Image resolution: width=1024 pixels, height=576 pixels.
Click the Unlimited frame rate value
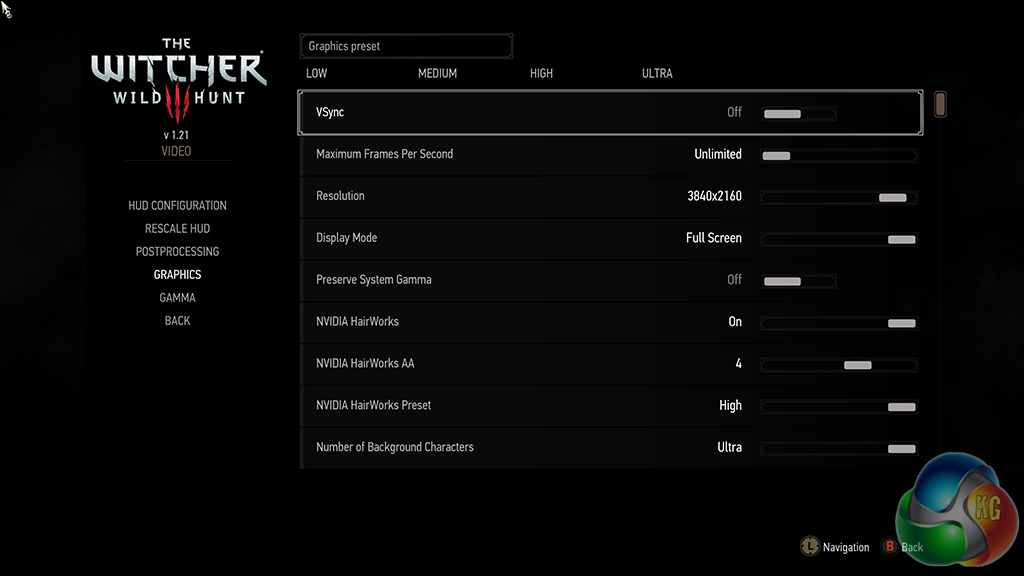718,154
